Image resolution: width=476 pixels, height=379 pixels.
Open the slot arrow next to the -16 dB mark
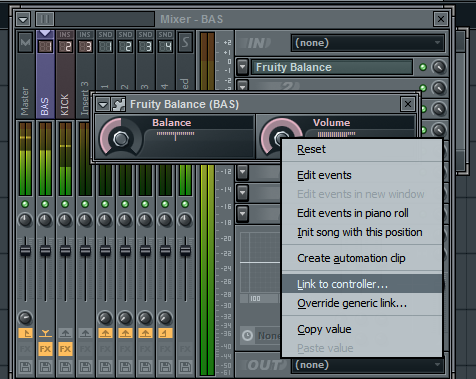[243, 214]
